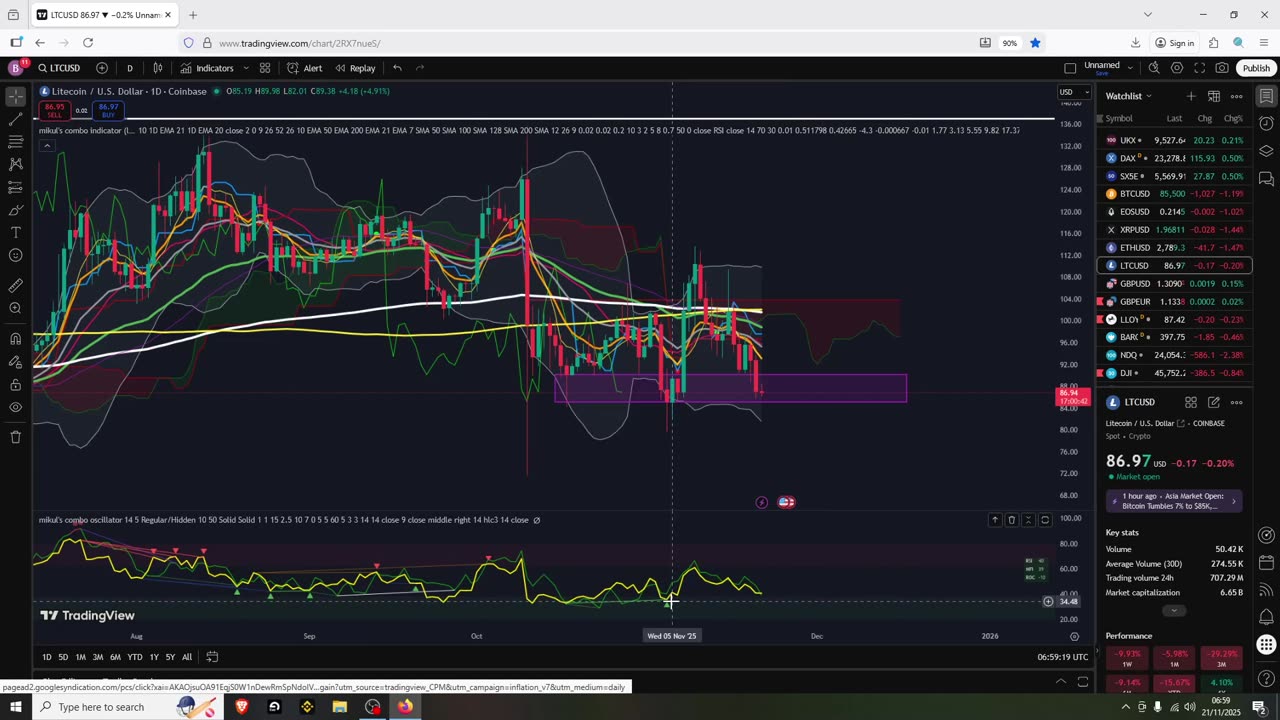Open the indicator templates grid icon
The image size is (1280, 720).
pos(265,68)
